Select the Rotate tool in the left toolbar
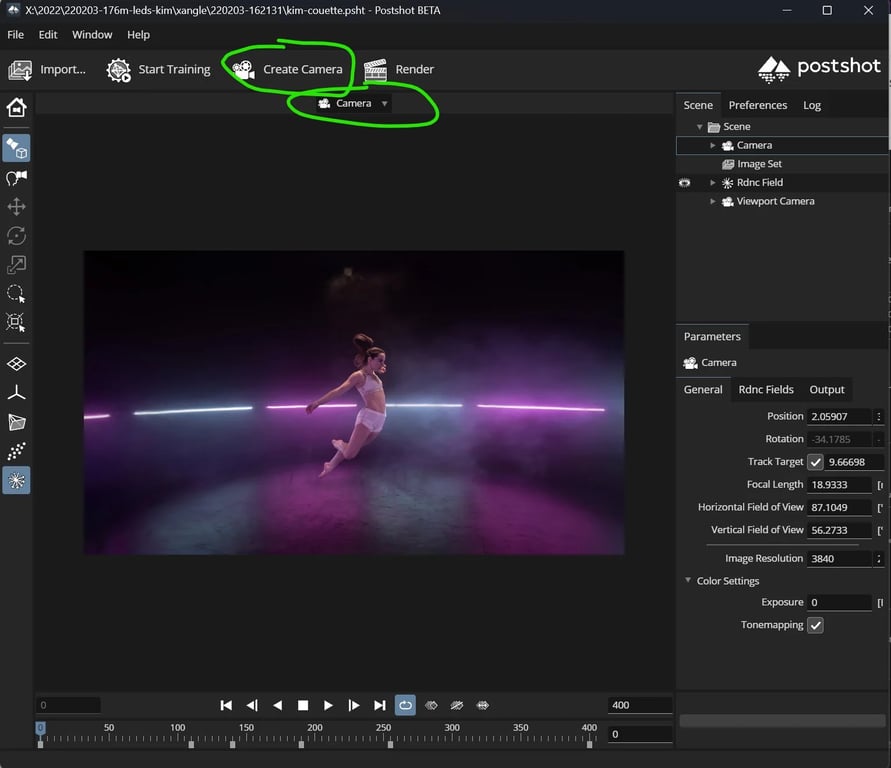The height and width of the screenshot is (768, 891). (x=16, y=236)
